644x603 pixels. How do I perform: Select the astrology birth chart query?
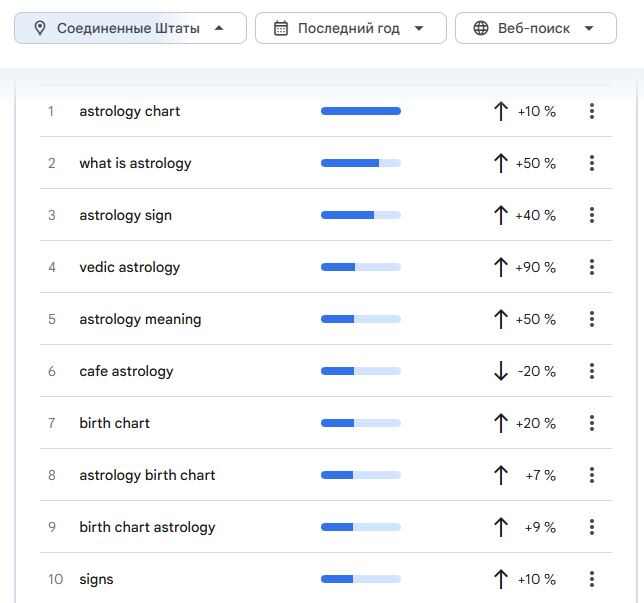coord(147,475)
